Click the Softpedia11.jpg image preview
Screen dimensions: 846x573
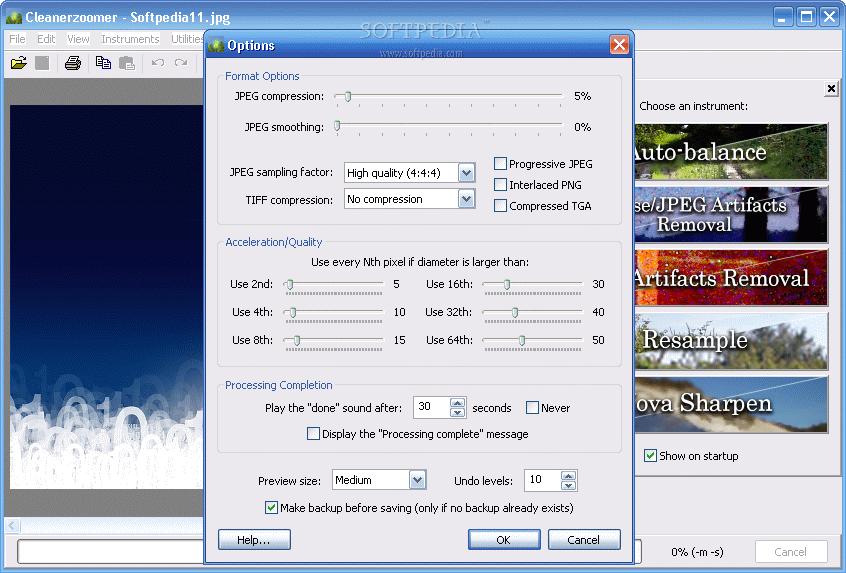pyautogui.click(x=106, y=297)
